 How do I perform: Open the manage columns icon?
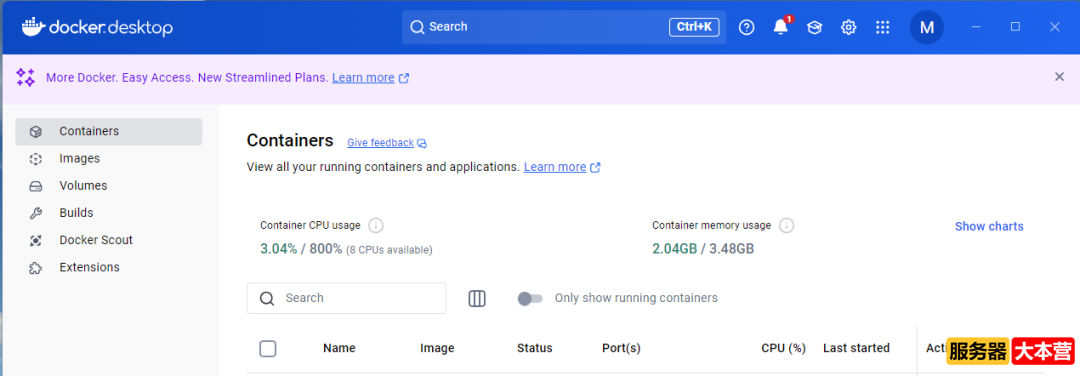[477, 298]
